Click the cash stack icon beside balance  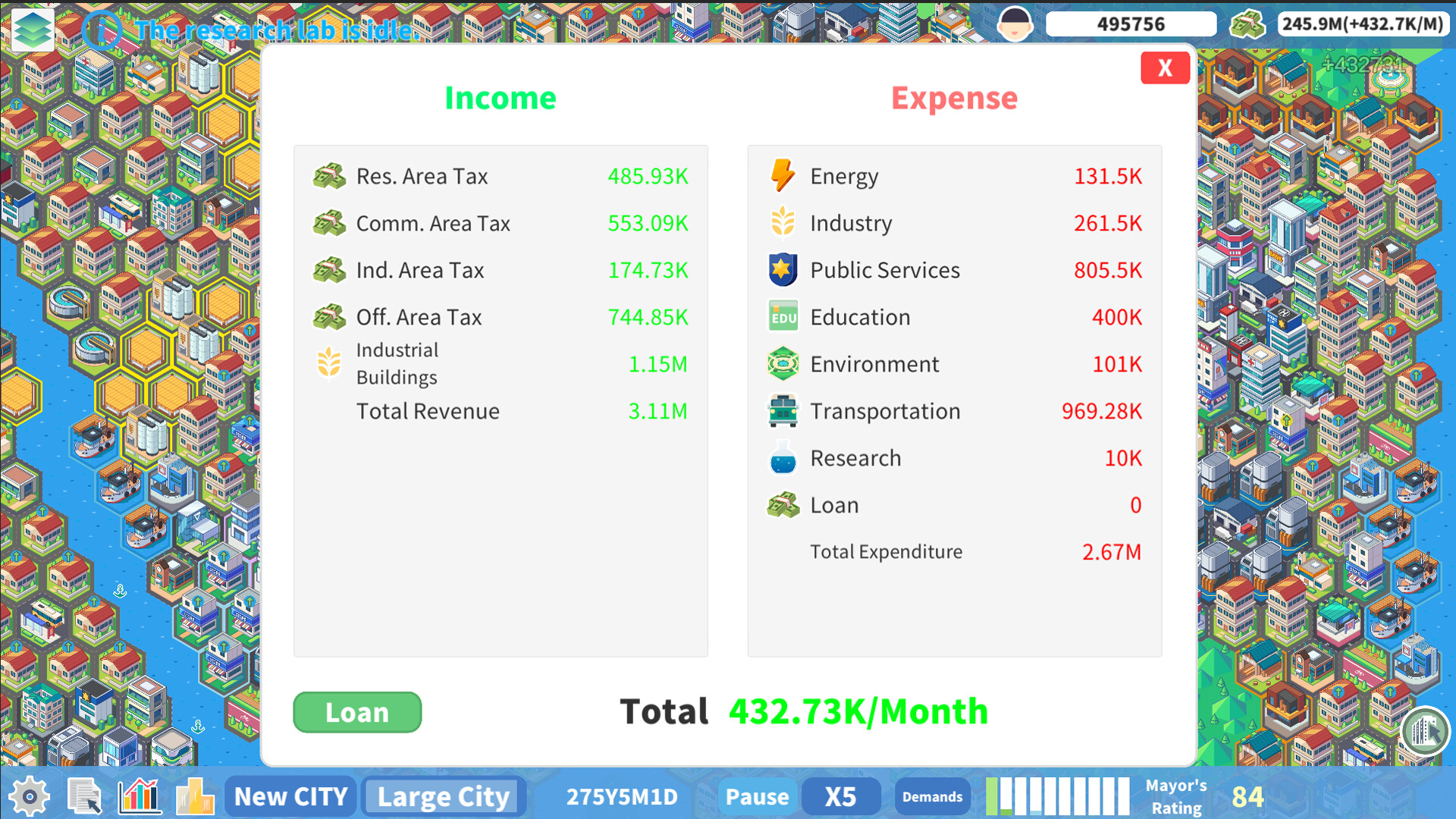coord(1247,24)
